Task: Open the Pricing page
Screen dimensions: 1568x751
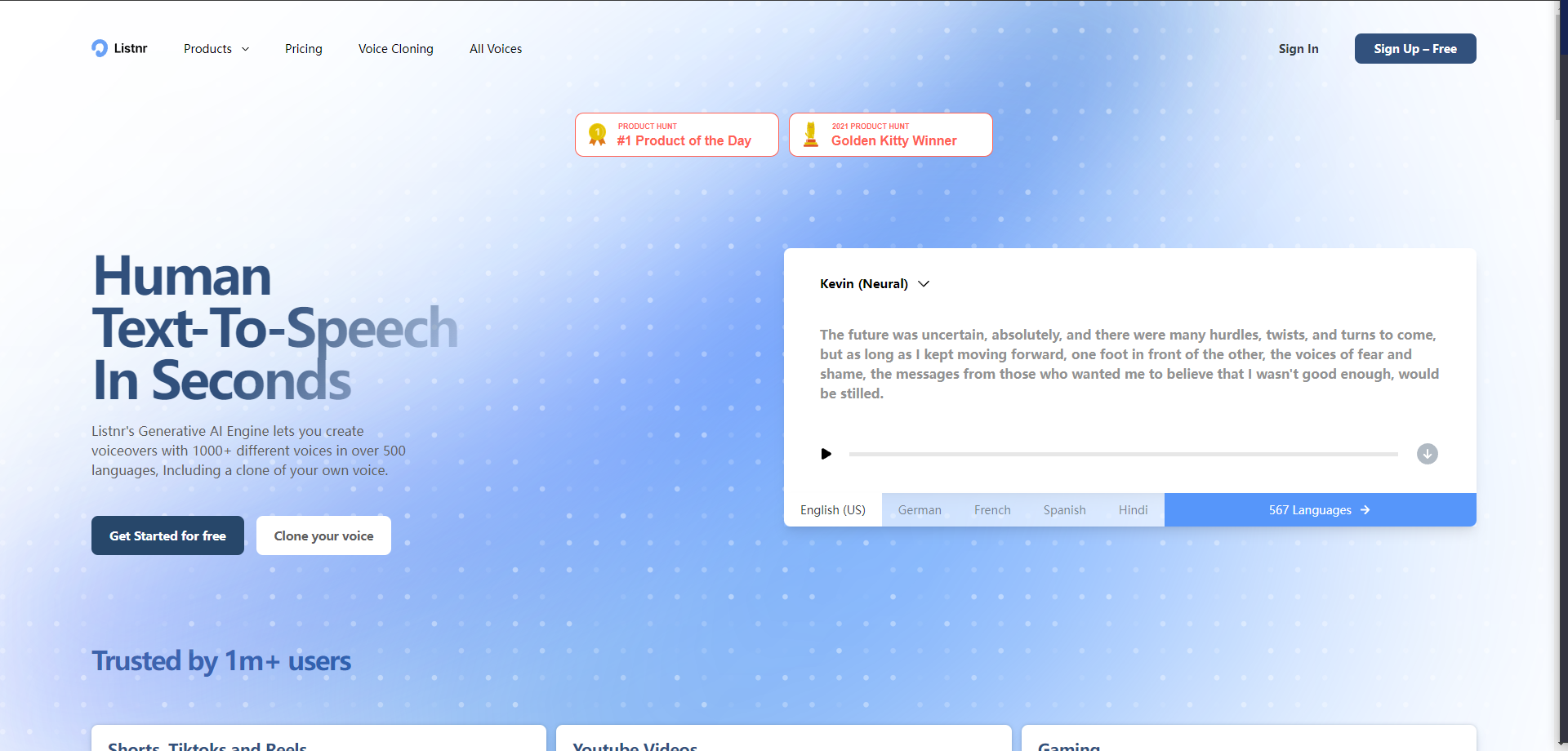Action: (x=303, y=49)
